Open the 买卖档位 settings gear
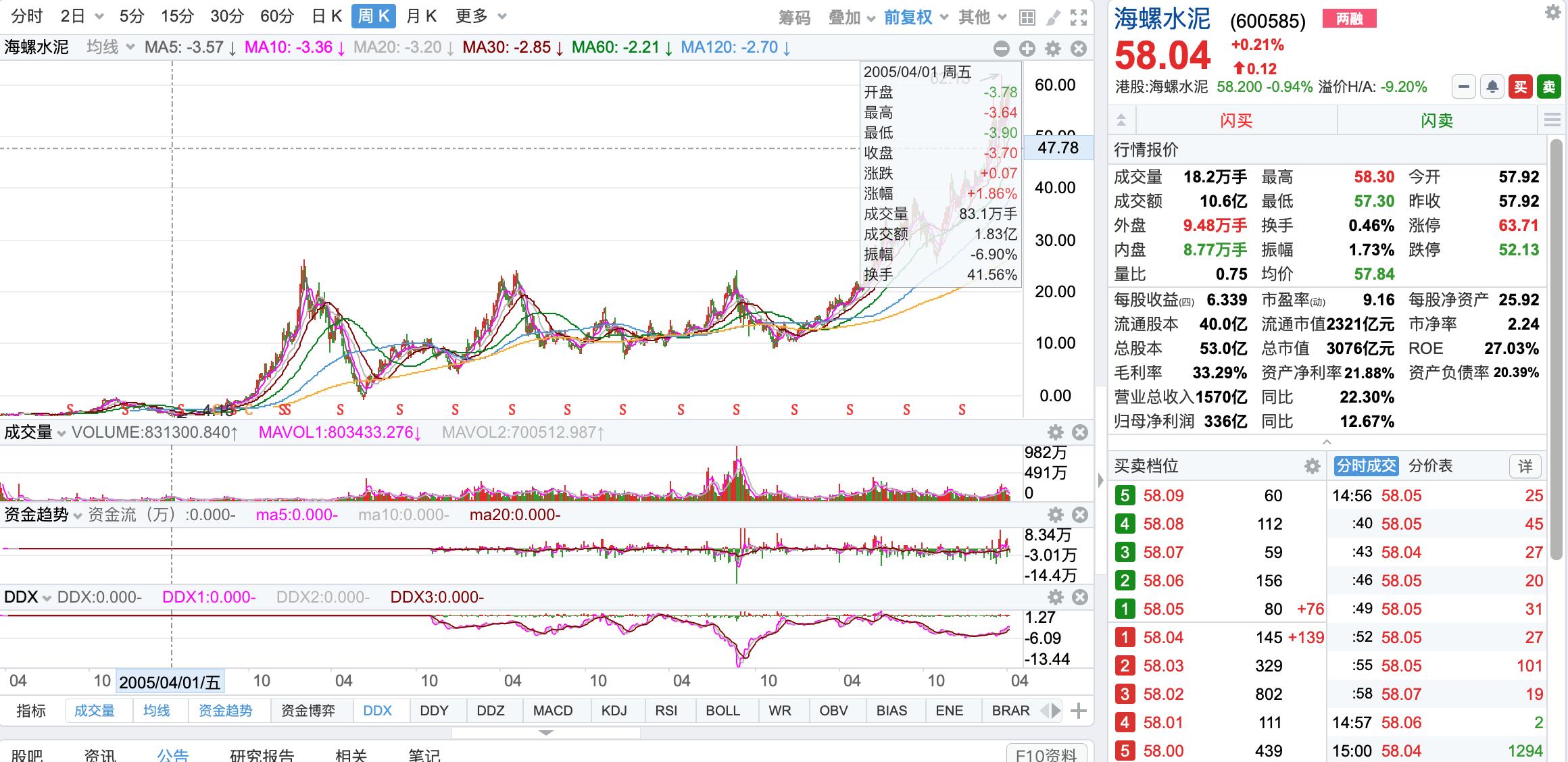The image size is (1568, 762). (x=1312, y=466)
